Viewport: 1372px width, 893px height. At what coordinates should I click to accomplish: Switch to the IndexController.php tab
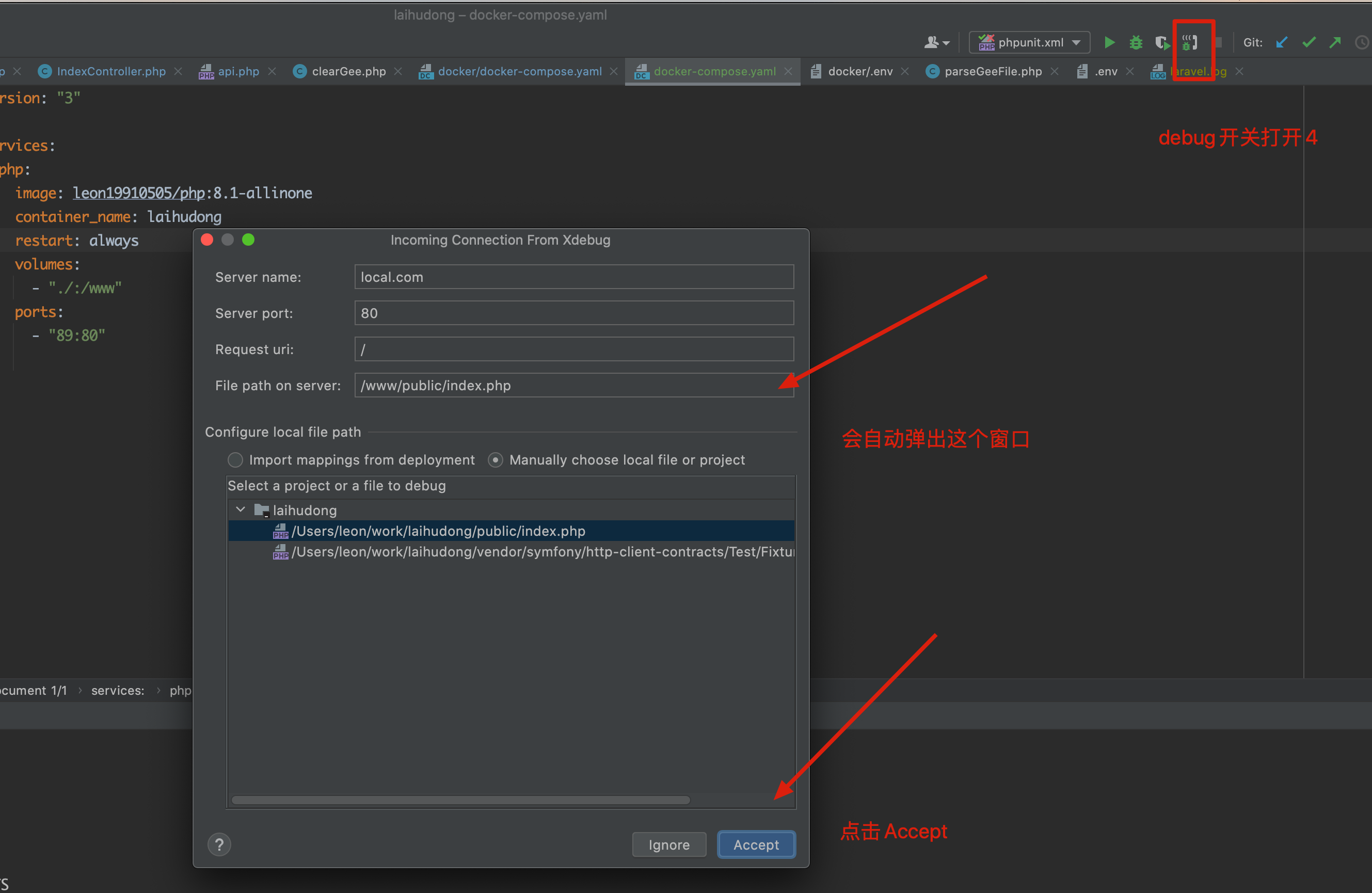(x=111, y=71)
